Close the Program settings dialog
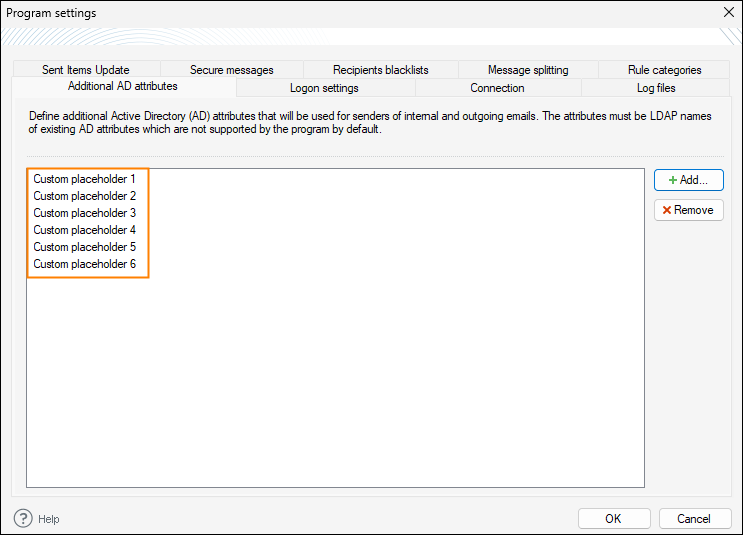The image size is (743, 535). (728, 13)
